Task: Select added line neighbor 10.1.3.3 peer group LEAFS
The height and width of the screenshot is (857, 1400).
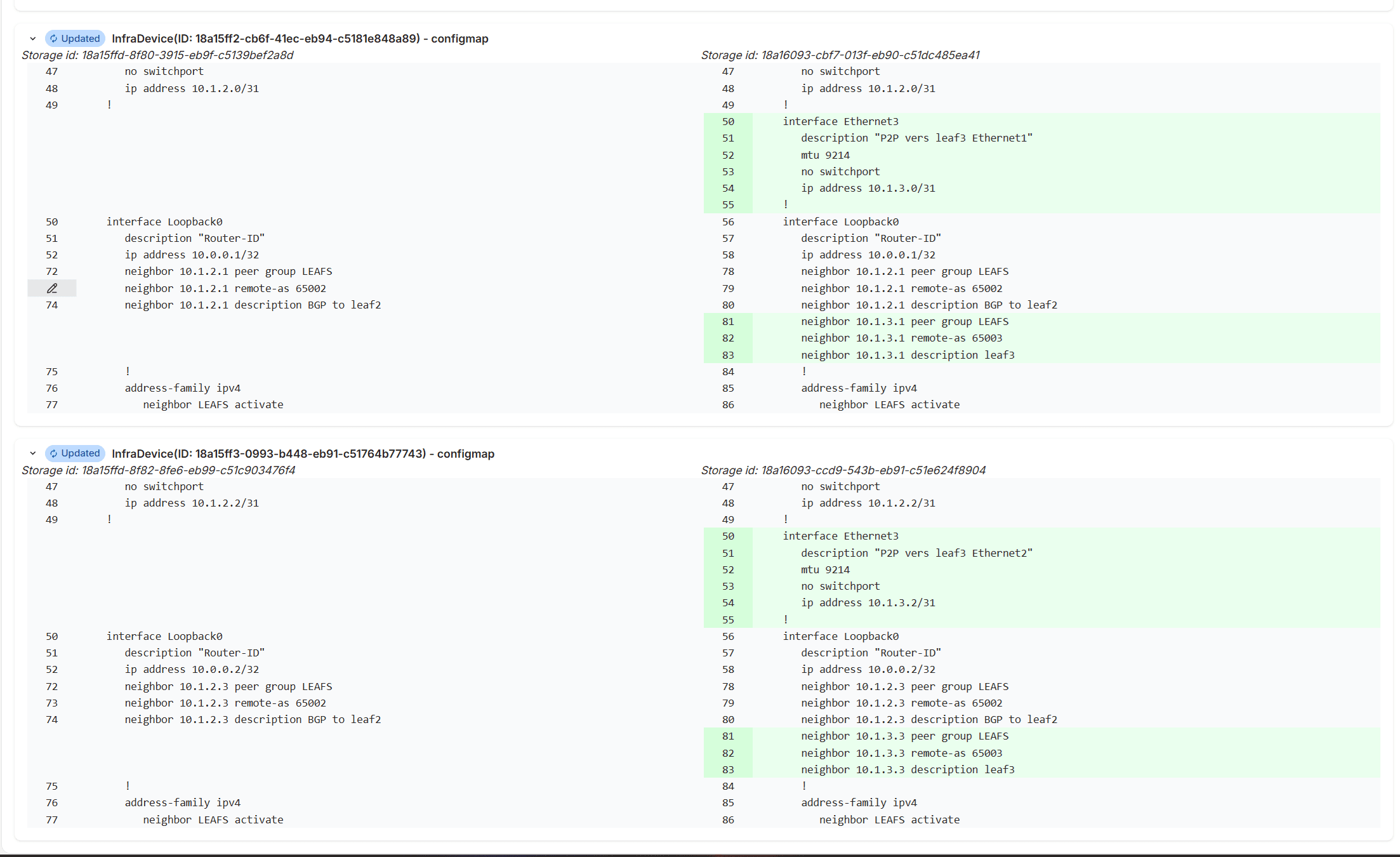Action: [904, 736]
